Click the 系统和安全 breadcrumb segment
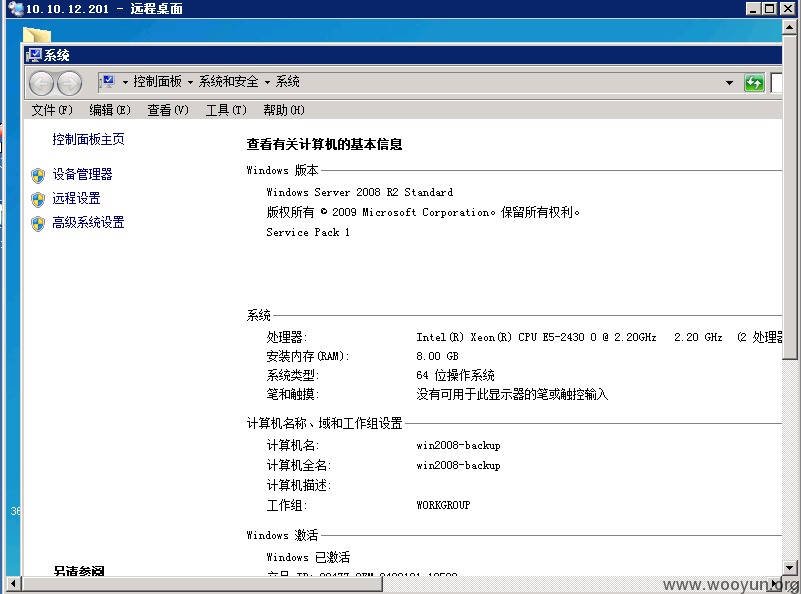The image size is (801, 594). tap(228, 81)
